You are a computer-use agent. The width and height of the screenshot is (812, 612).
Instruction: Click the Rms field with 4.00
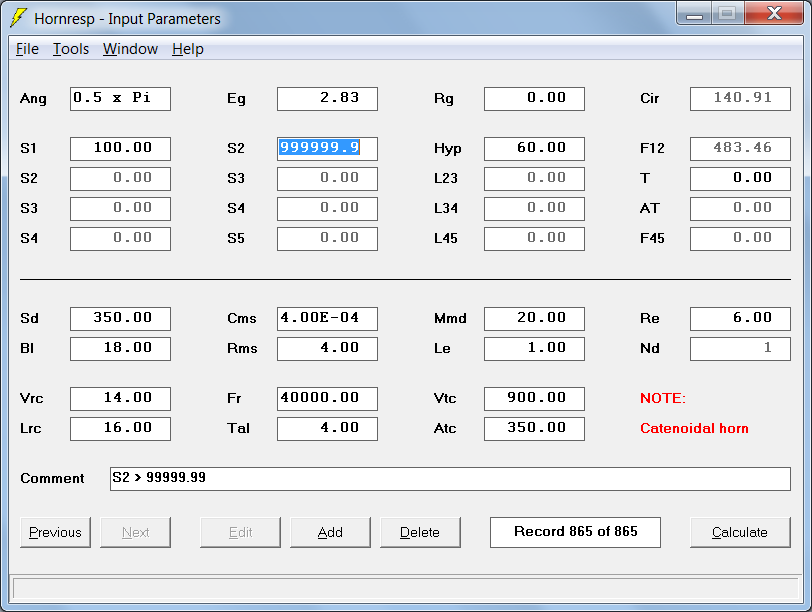tap(327, 348)
